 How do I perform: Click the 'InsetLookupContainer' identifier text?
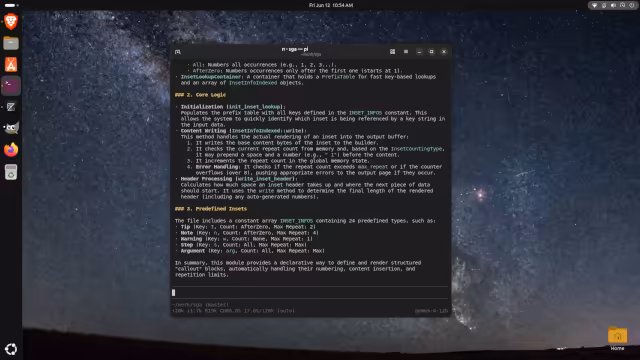point(211,77)
